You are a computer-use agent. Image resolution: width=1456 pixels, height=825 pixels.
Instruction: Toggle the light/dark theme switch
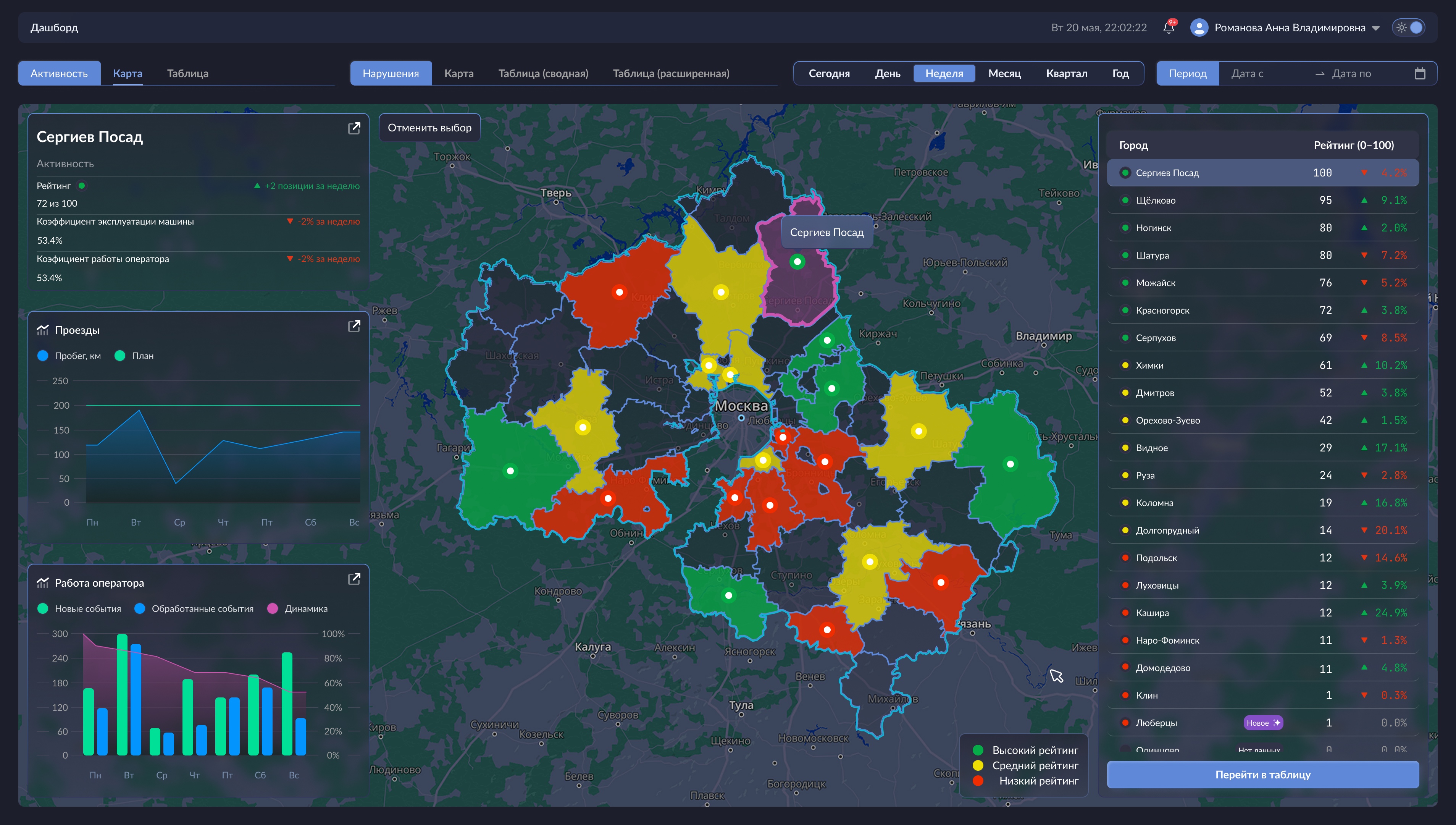coord(1408,27)
